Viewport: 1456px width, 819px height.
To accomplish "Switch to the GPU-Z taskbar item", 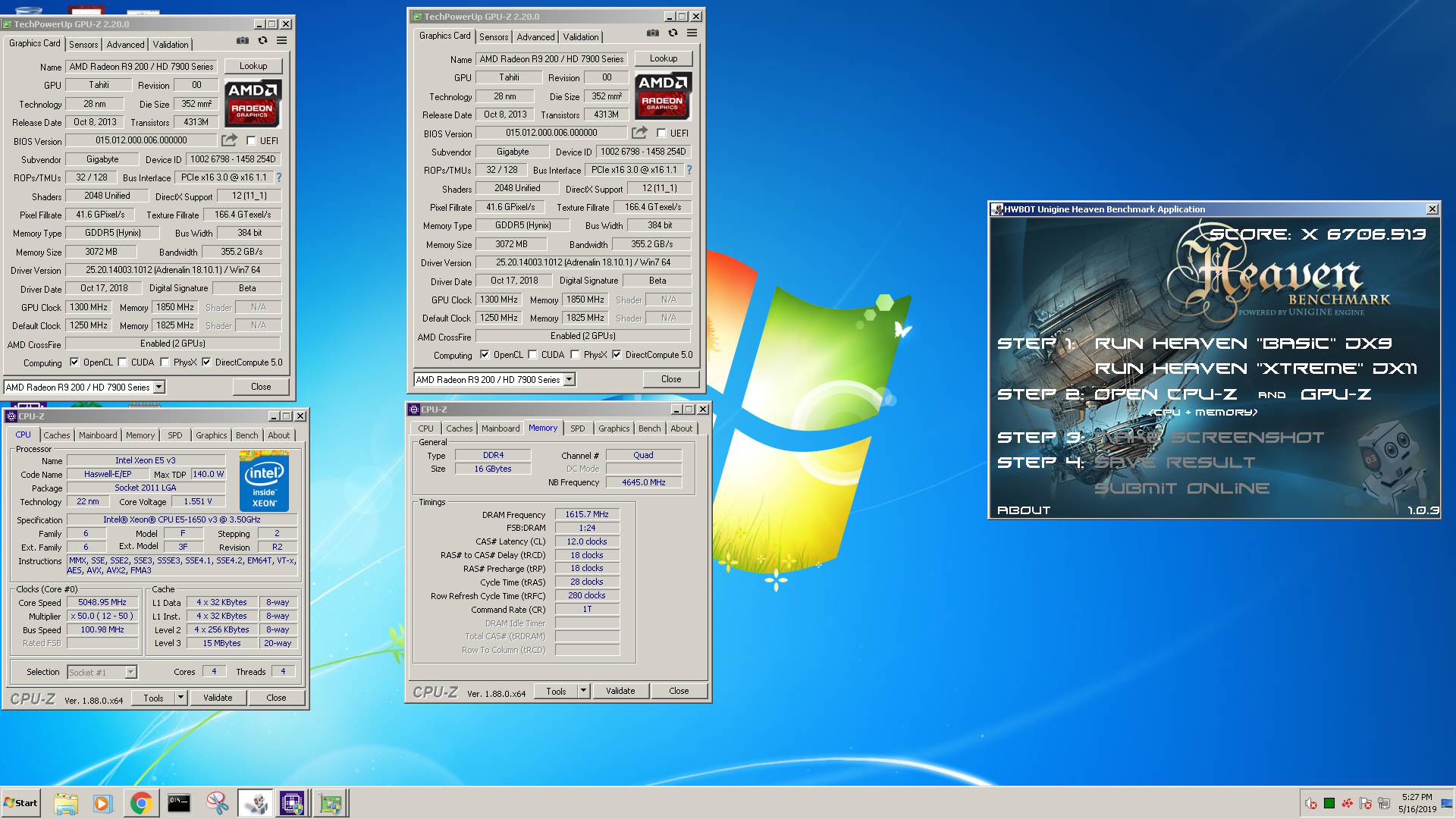I will (x=331, y=803).
